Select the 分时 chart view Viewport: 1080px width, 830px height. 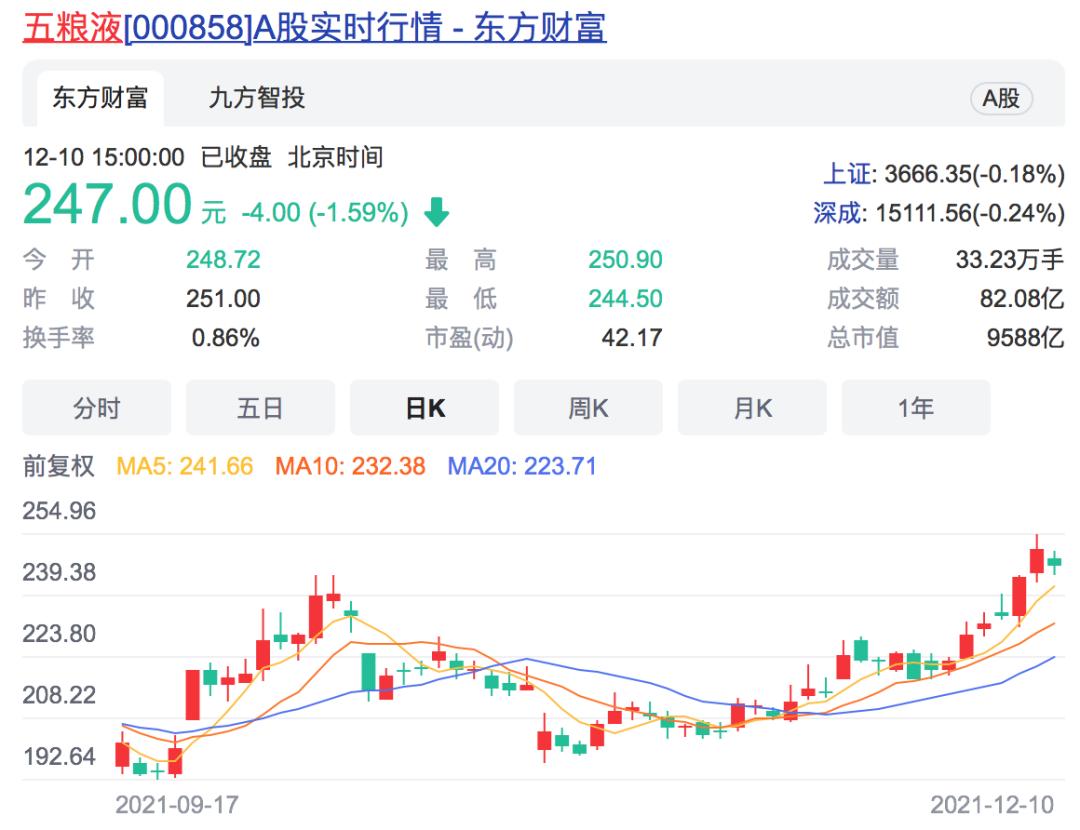click(96, 408)
